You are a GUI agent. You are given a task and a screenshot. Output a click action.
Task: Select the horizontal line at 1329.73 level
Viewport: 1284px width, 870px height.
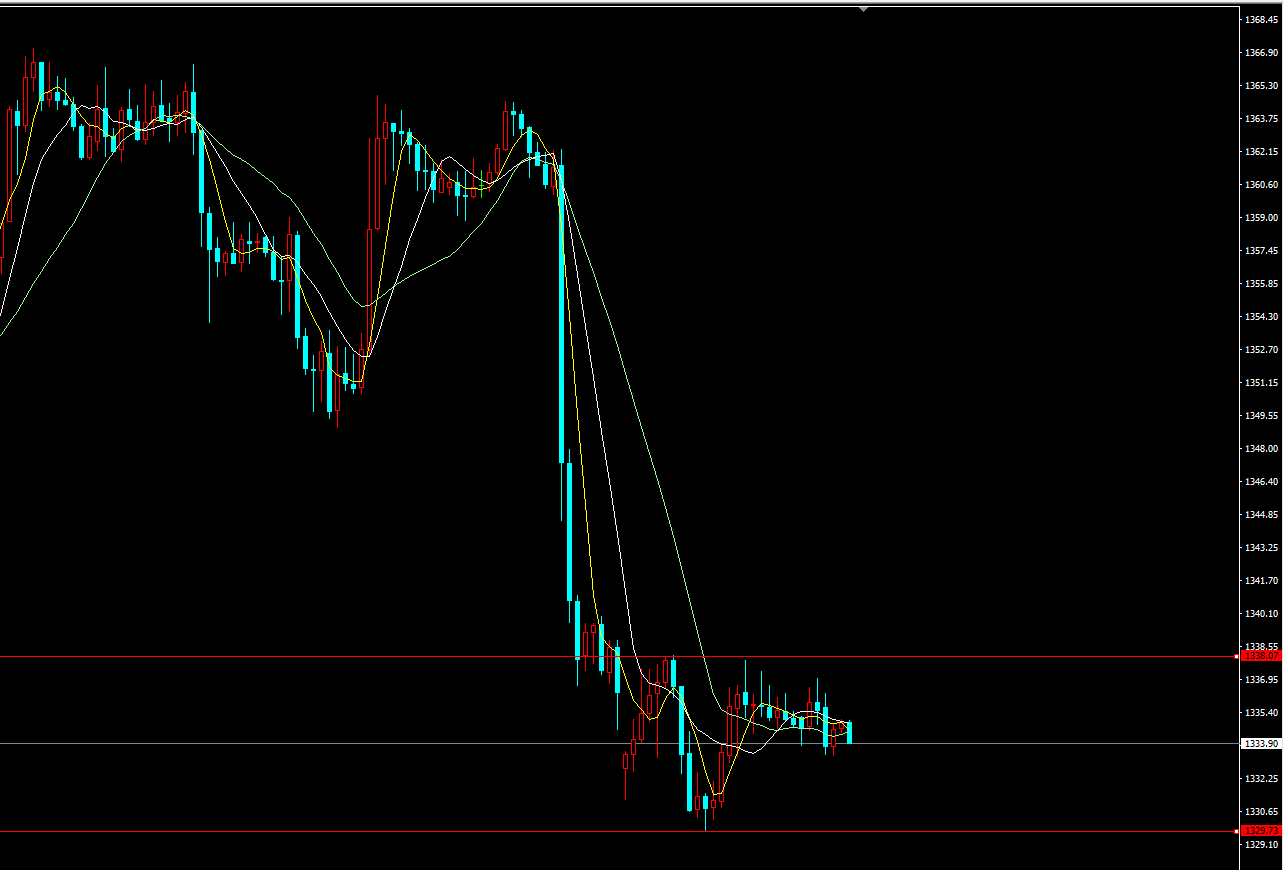pyautogui.click(x=618, y=831)
